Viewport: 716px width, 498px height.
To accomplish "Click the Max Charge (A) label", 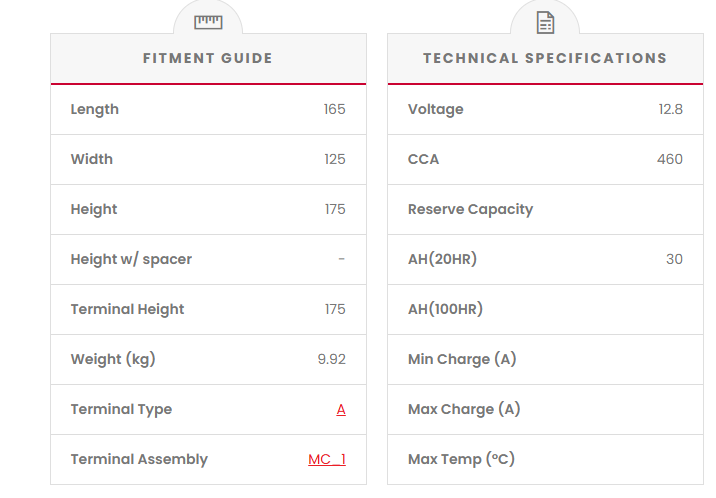I will coord(464,409).
